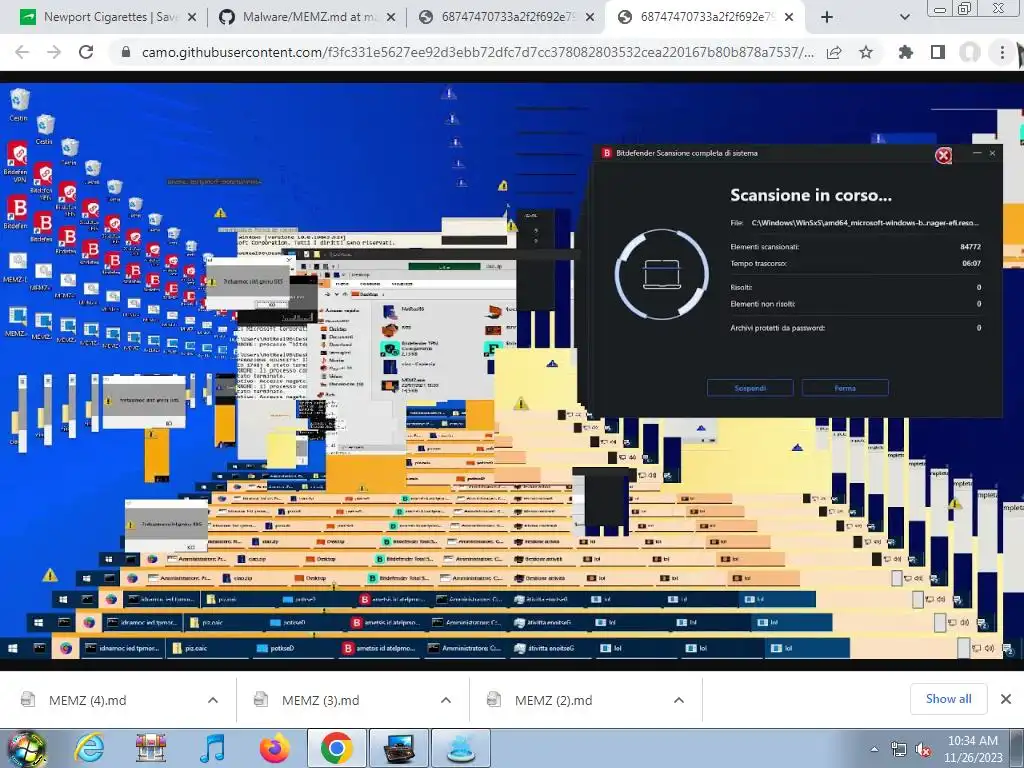1024x768 pixels.
Task: Go back with the browser back arrow
Action: coord(22,52)
